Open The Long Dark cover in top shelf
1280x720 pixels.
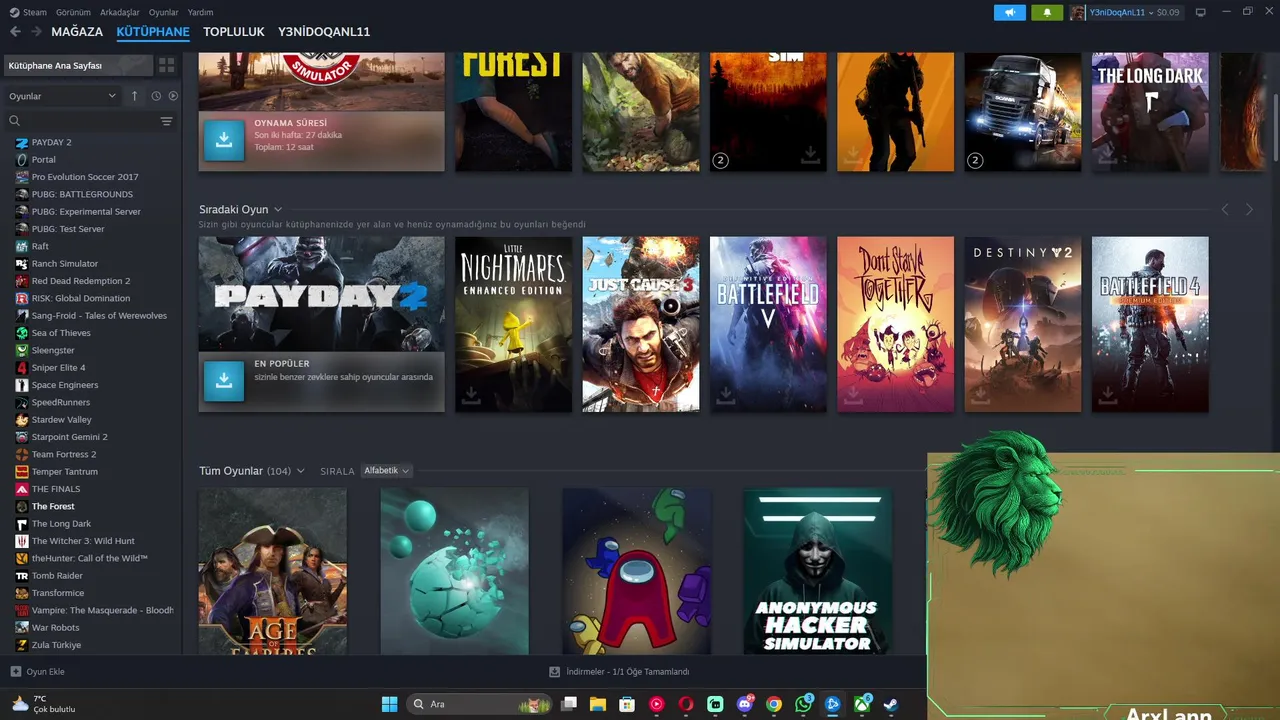(1150, 112)
